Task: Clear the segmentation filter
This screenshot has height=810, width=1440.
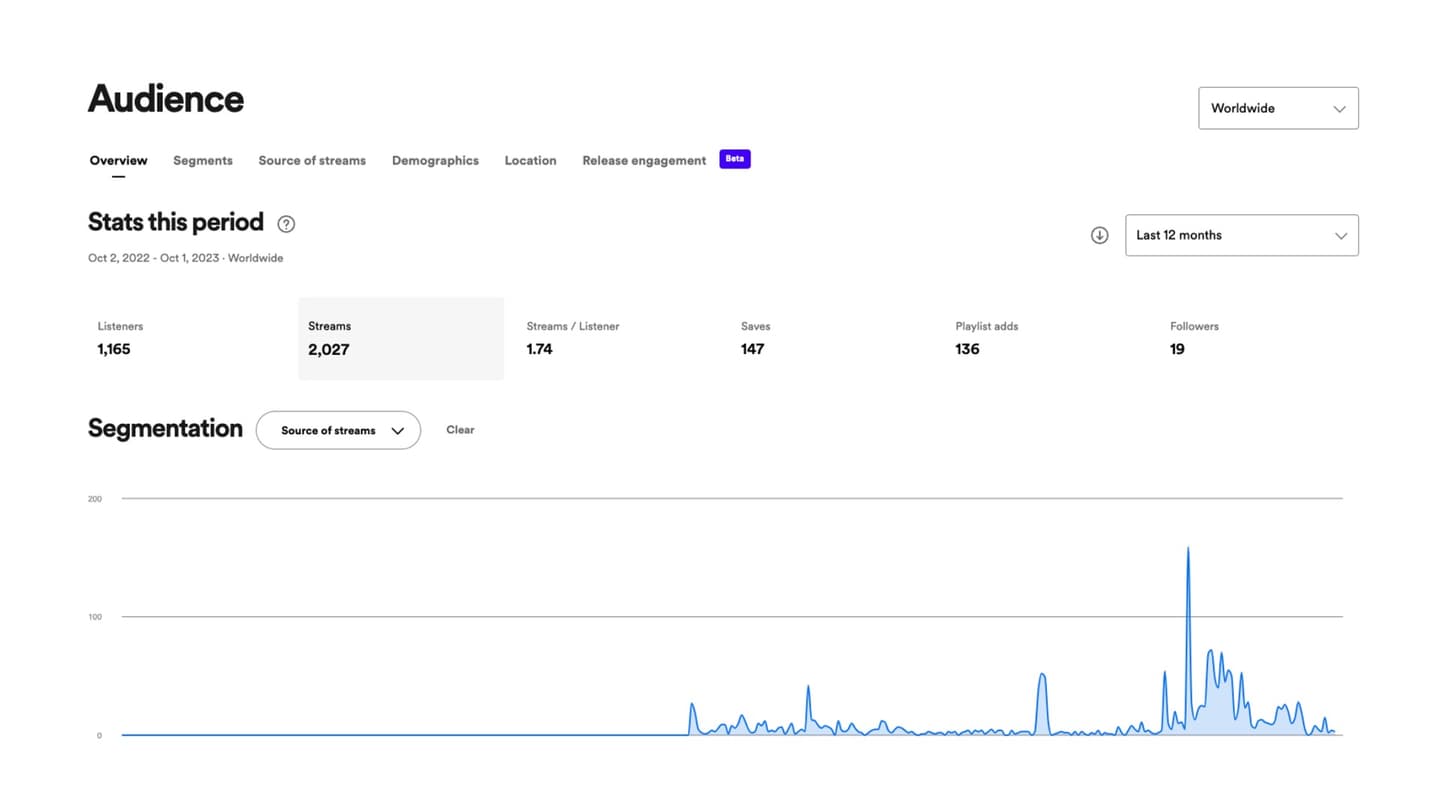Action: [x=460, y=430]
